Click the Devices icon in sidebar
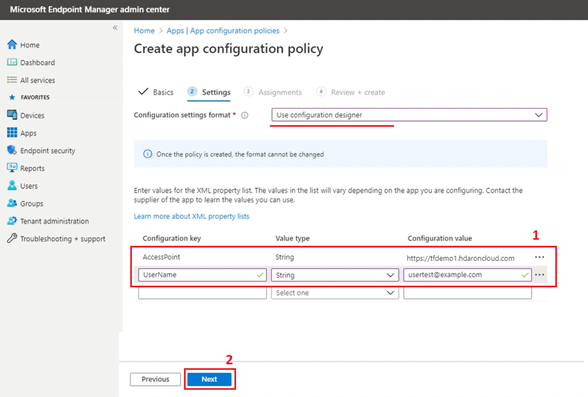The height and width of the screenshot is (397, 588). coord(12,115)
